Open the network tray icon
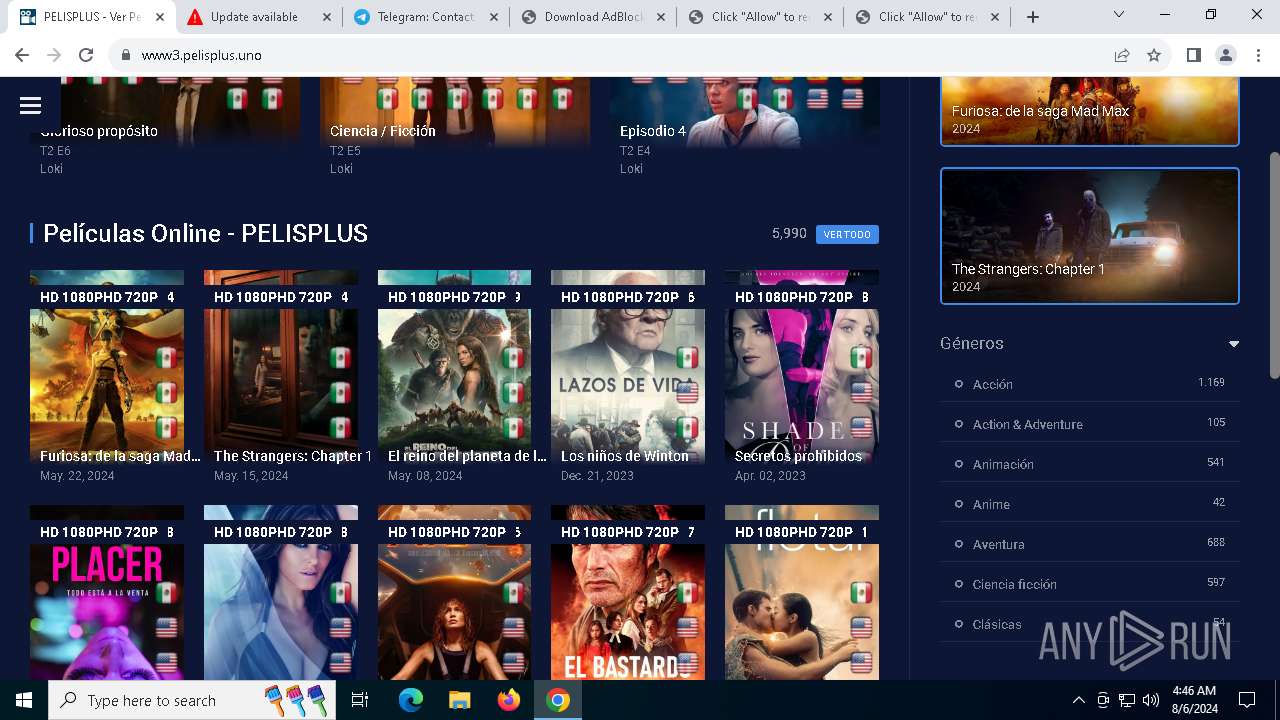1280x720 pixels. tap(1127, 700)
